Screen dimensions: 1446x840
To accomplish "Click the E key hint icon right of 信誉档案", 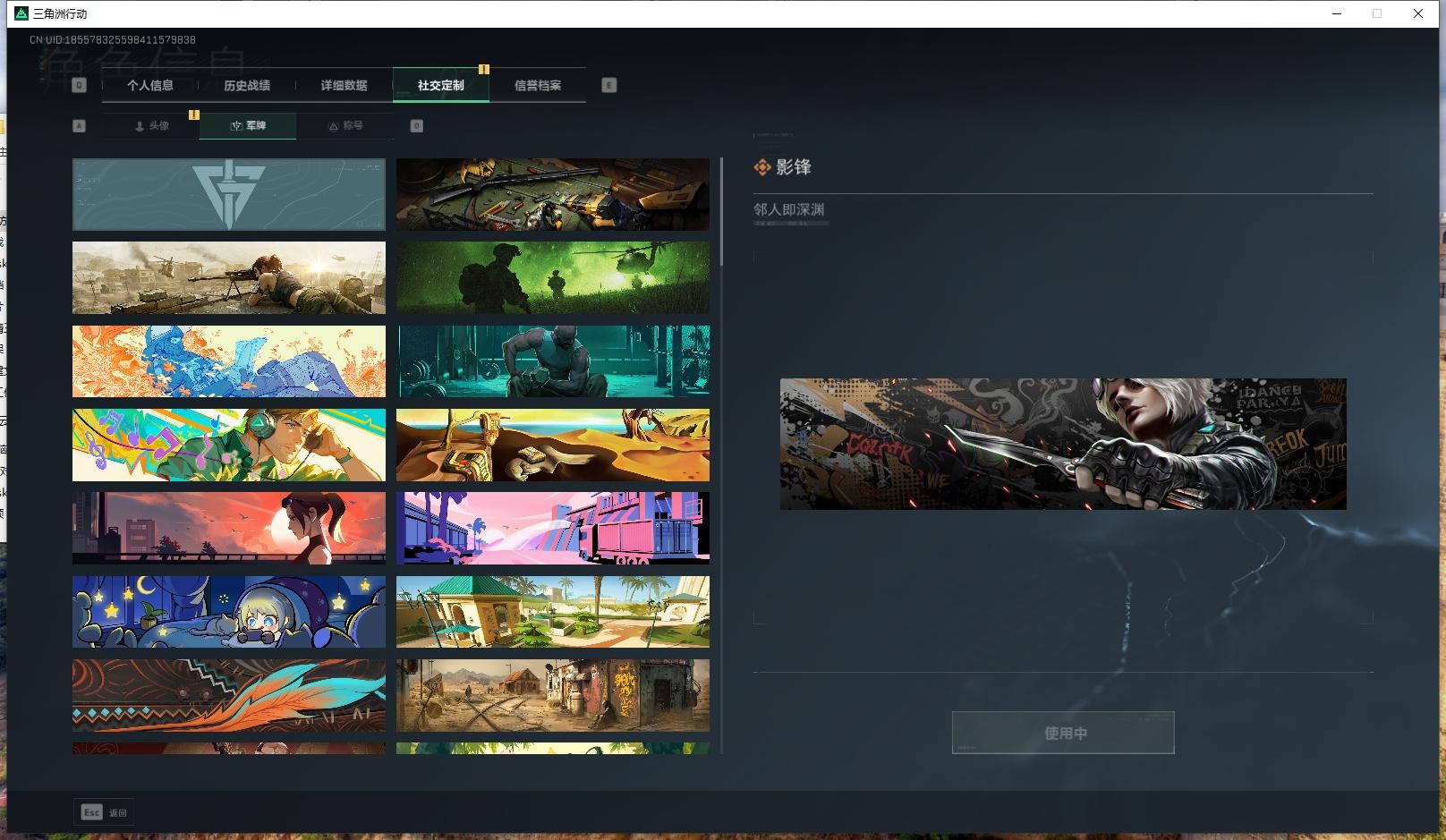I will pyautogui.click(x=609, y=84).
